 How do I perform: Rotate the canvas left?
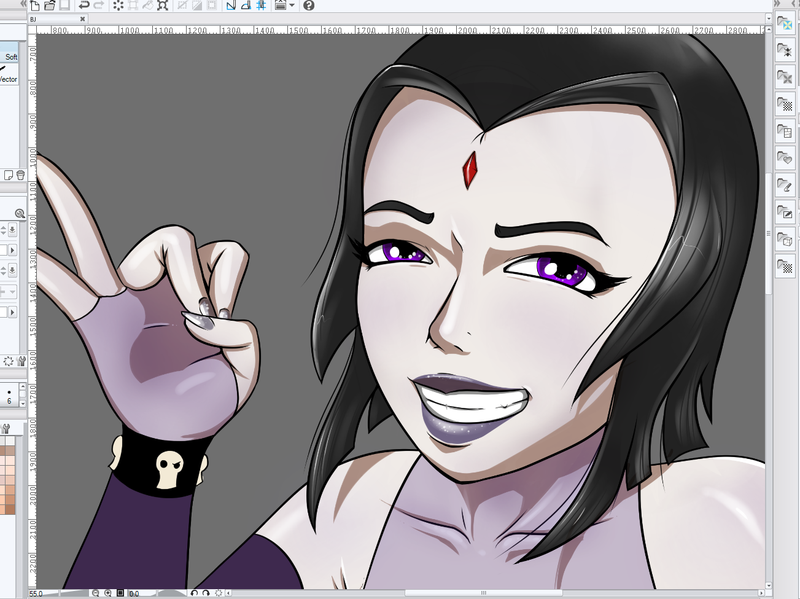(194, 593)
